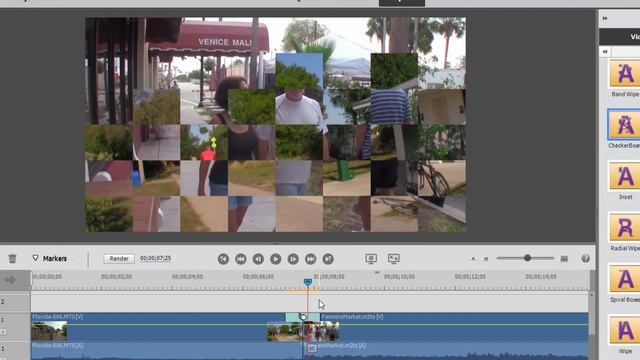Click the back arrows below the Video header

(605, 51)
